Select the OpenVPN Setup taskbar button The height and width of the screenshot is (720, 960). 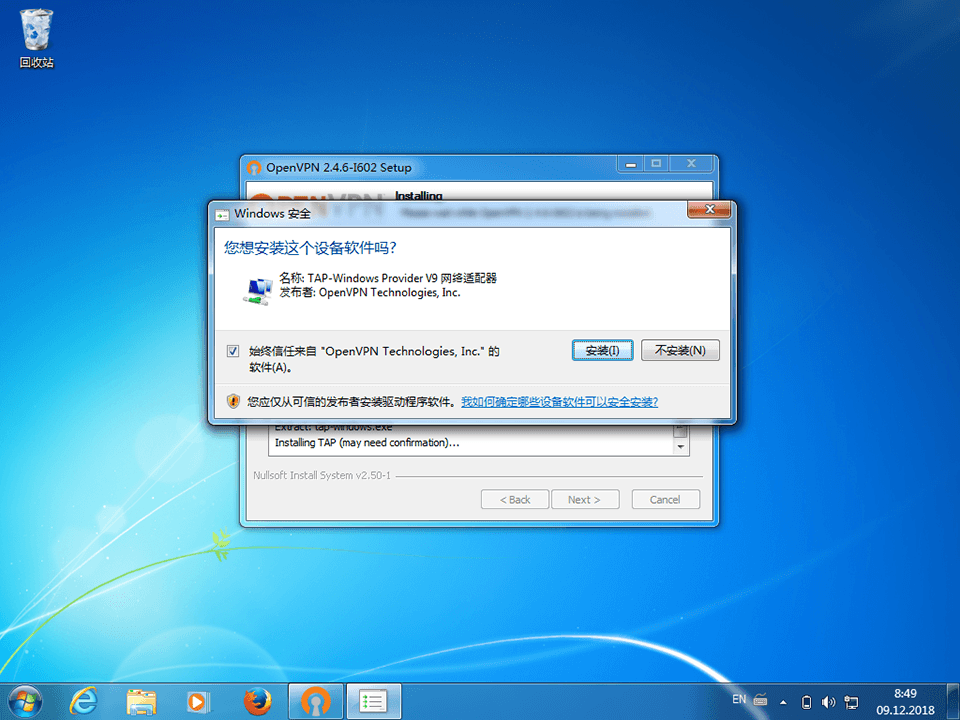(x=315, y=702)
